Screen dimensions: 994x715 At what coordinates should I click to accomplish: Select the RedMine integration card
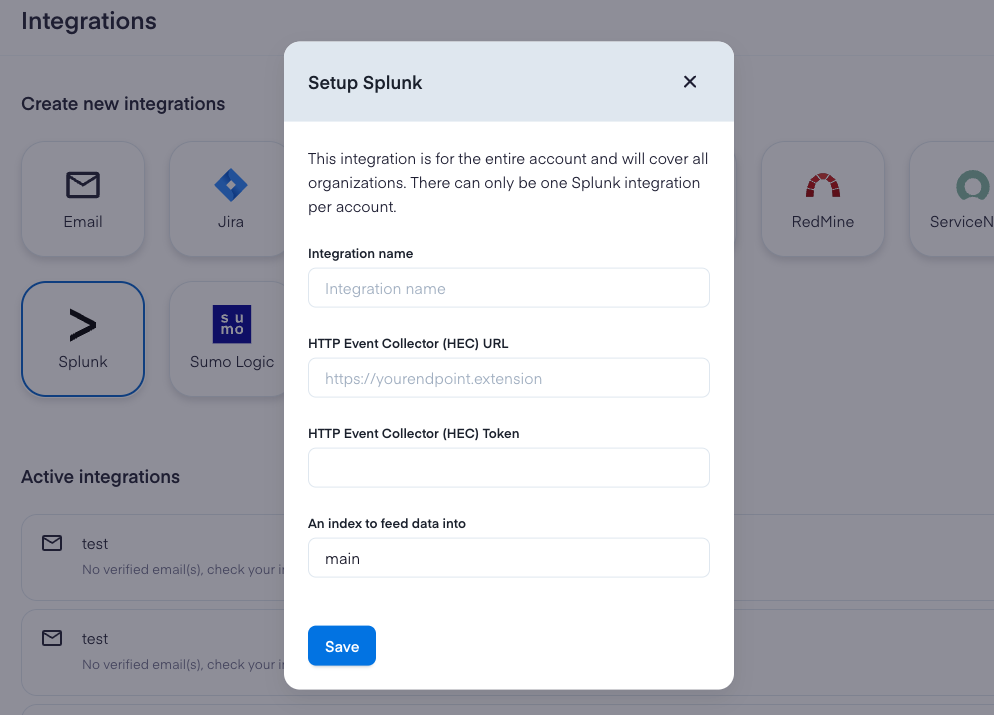coord(823,199)
